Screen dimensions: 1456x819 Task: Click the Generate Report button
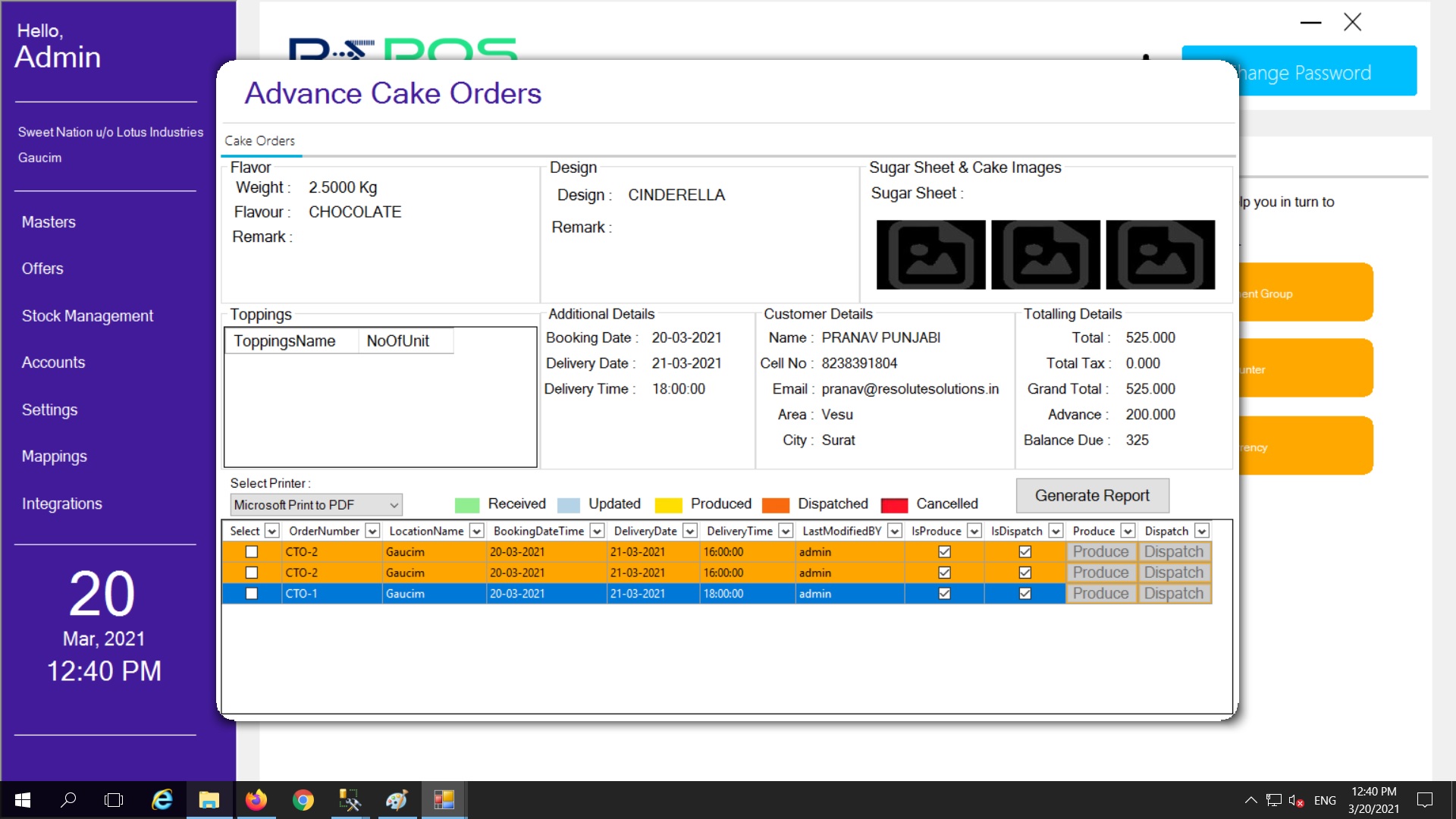[x=1092, y=496]
